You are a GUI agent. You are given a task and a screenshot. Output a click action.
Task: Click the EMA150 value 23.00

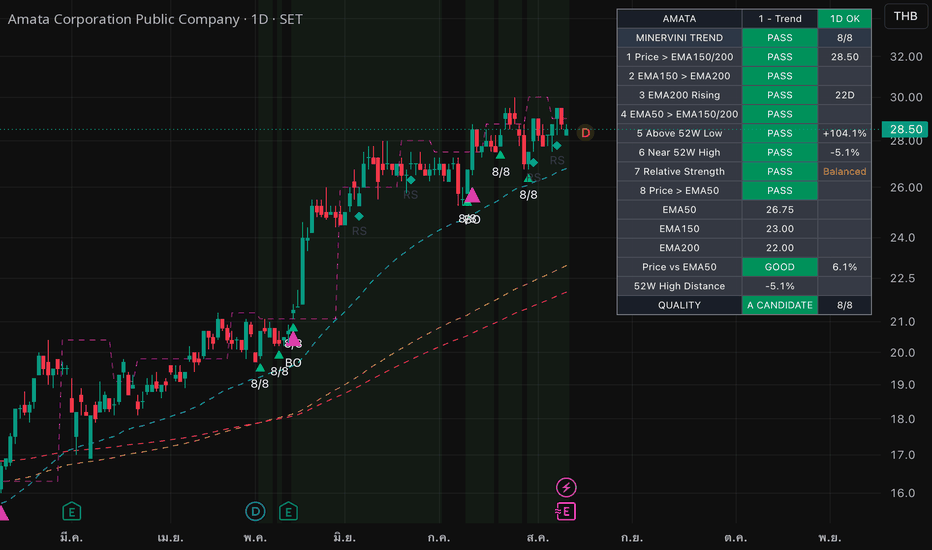click(x=780, y=228)
